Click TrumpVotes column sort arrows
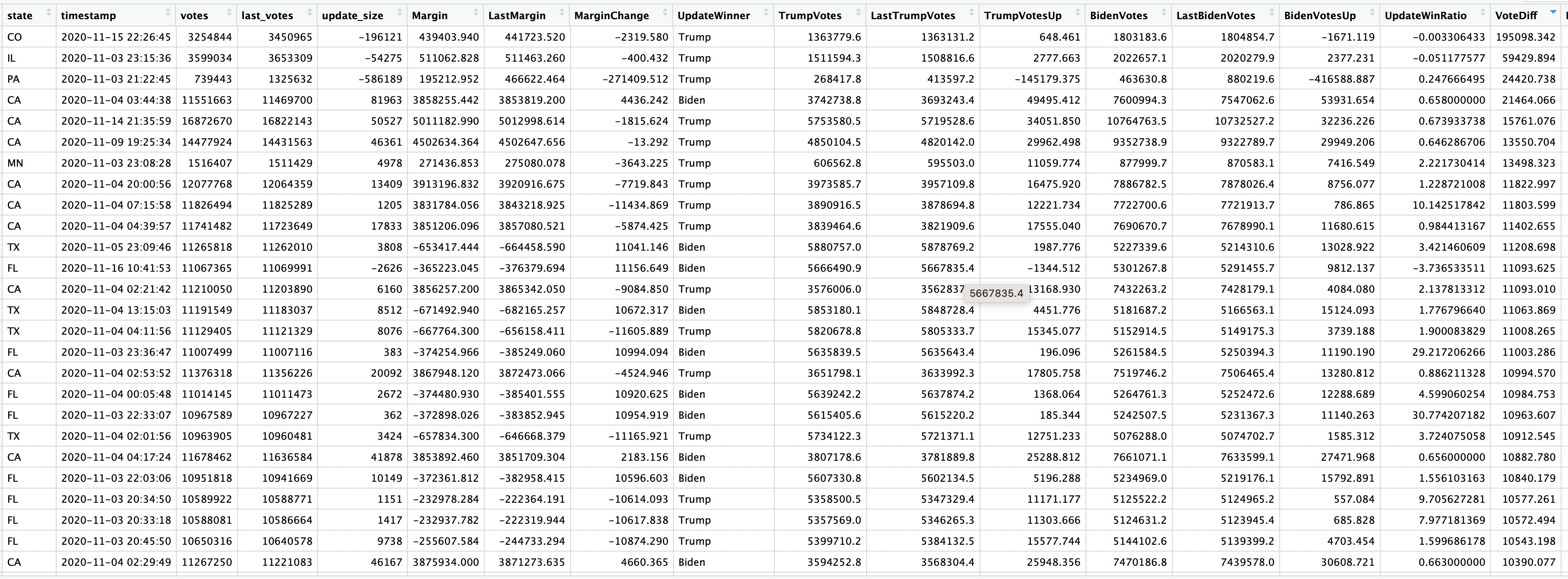1568x579 pixels. pos(858,12)
